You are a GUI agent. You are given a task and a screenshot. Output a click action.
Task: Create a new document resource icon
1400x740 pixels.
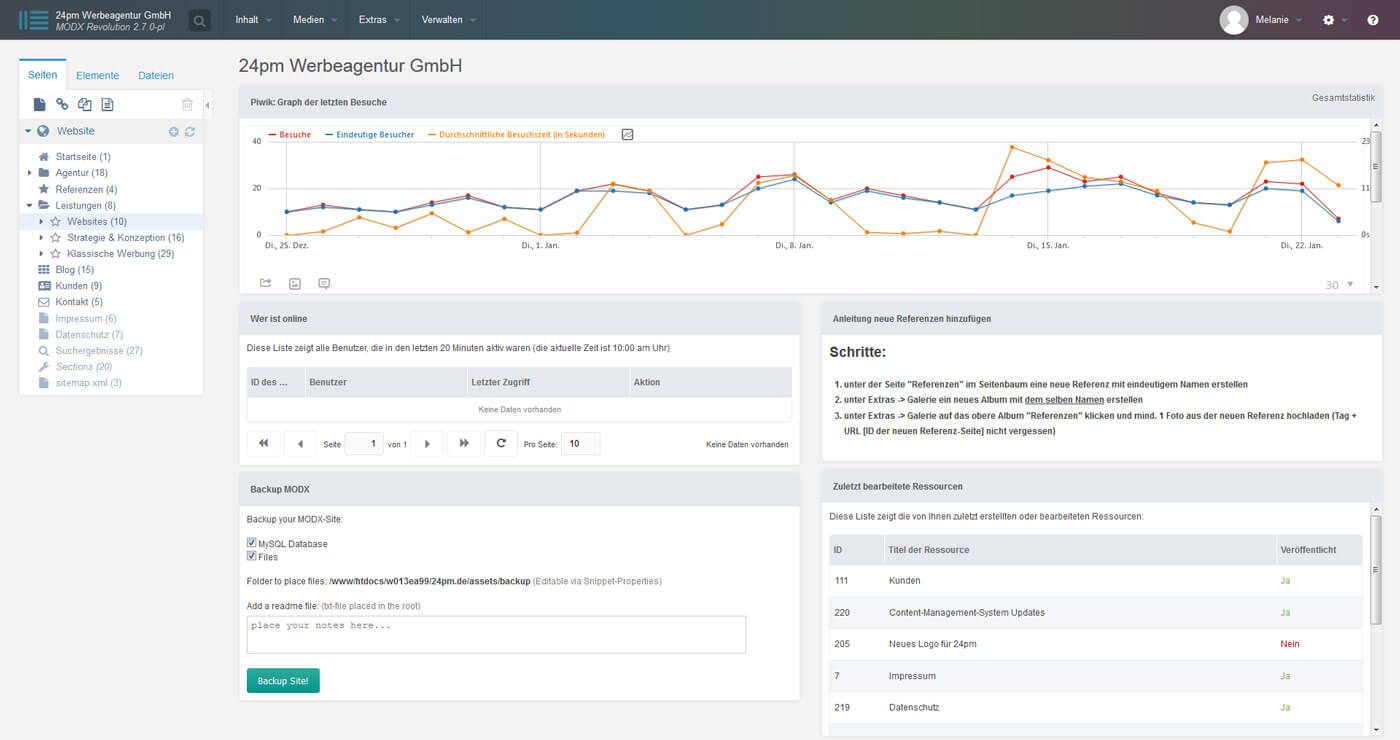tap(40, 104)
